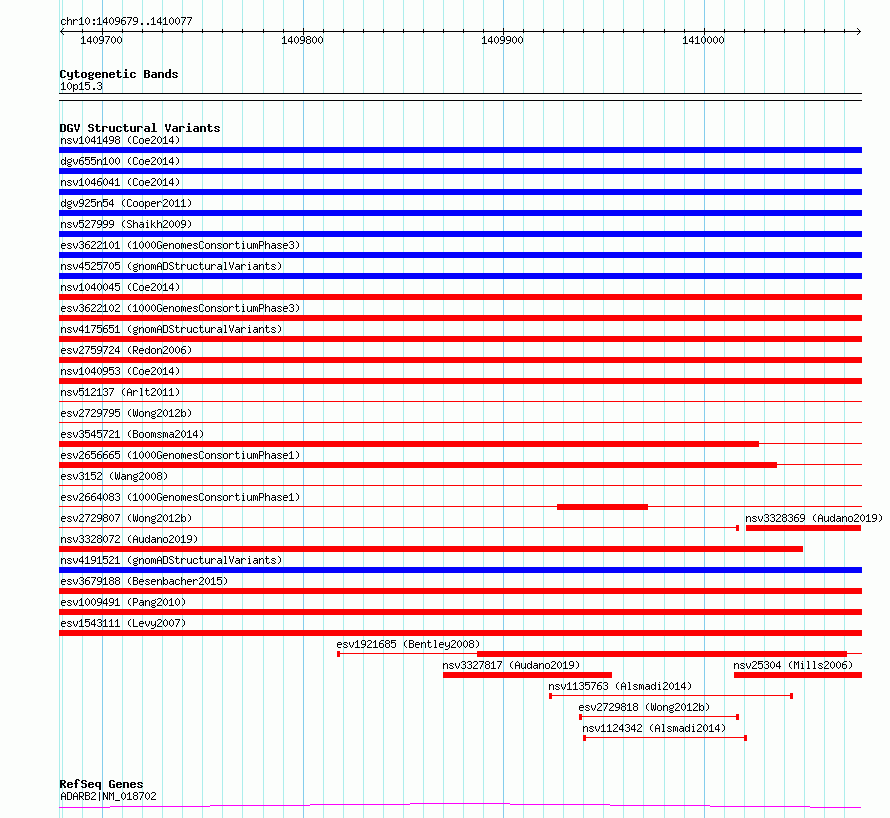Click the blue bar under nsv4191521
Image resolution: width=890 pixels, height=818 pixels.
coord(460,570)
